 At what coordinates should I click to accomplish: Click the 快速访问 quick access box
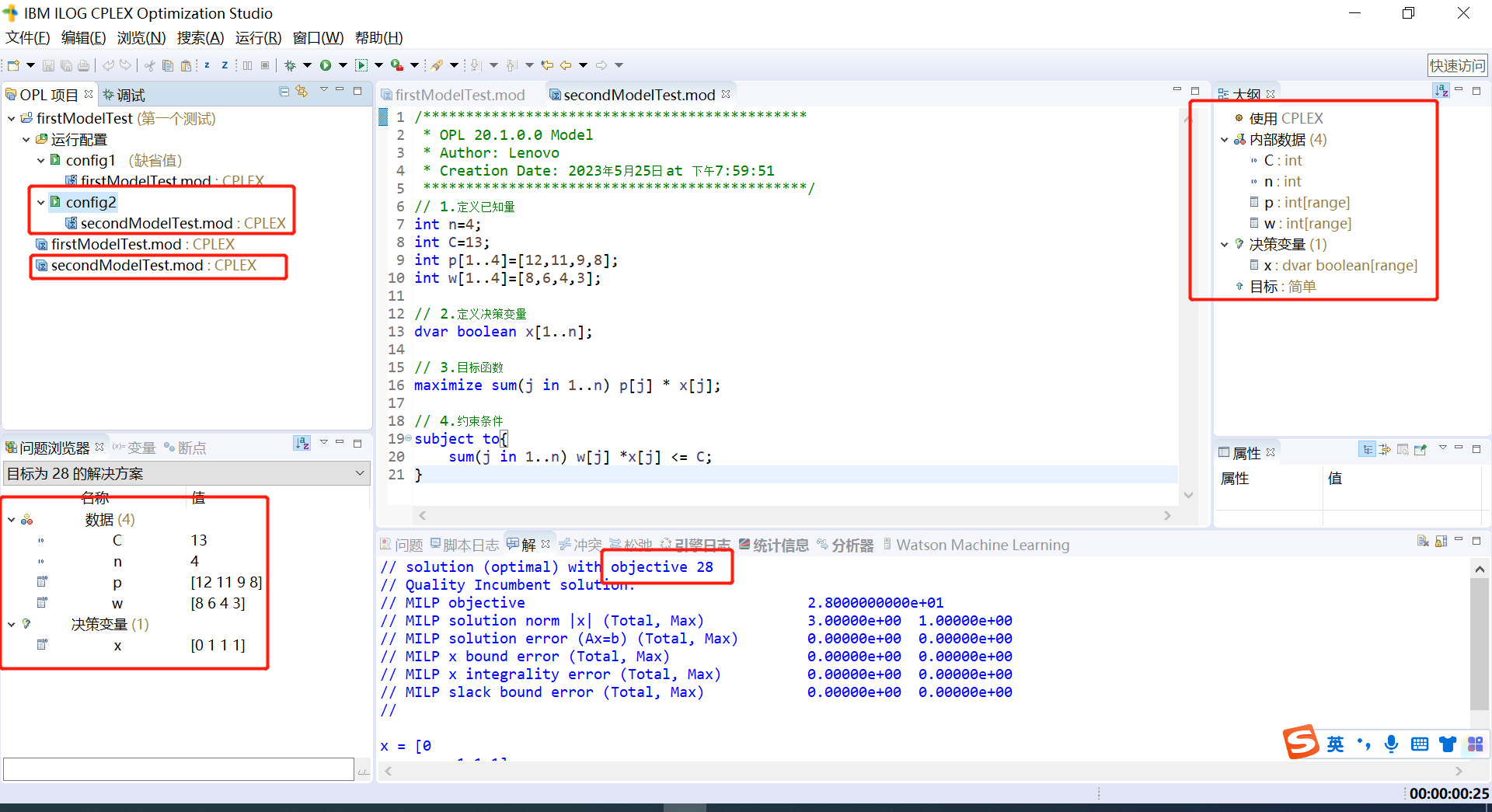pyautogui.click(x=1457, y=65)
